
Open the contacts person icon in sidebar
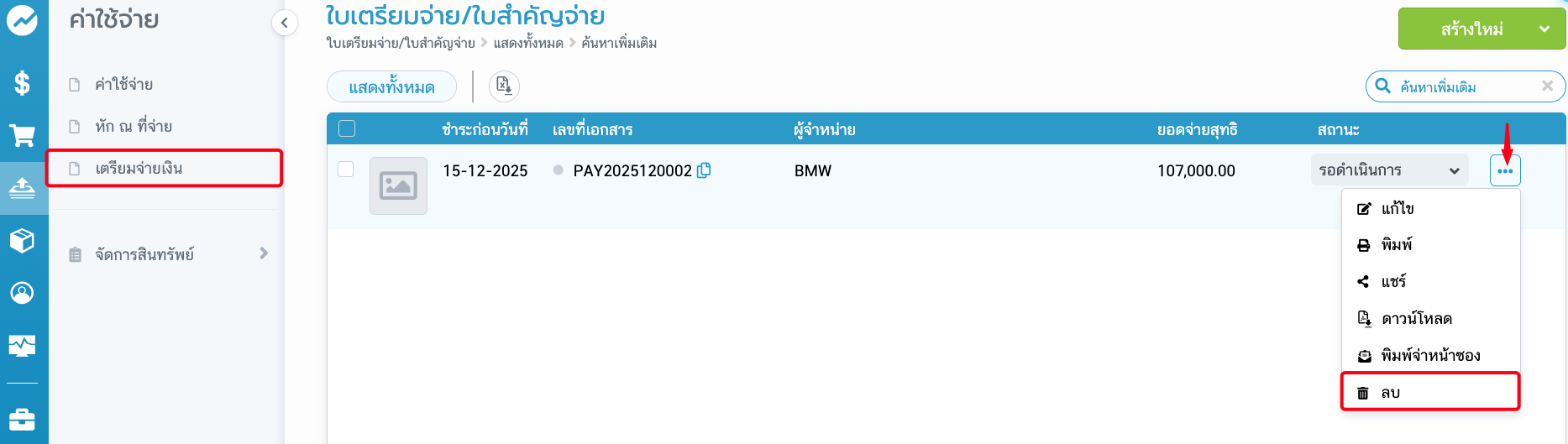tap(23, 292)
